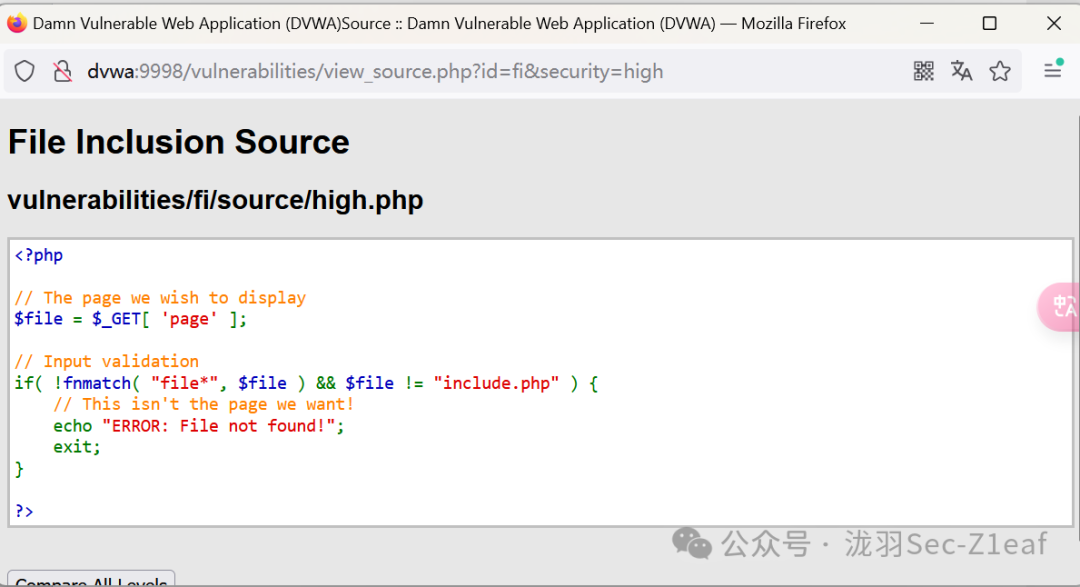Click the Compare All Levels button
Image resolution: width=1080 pixels, height=587 pixels.
coord(91,579)
